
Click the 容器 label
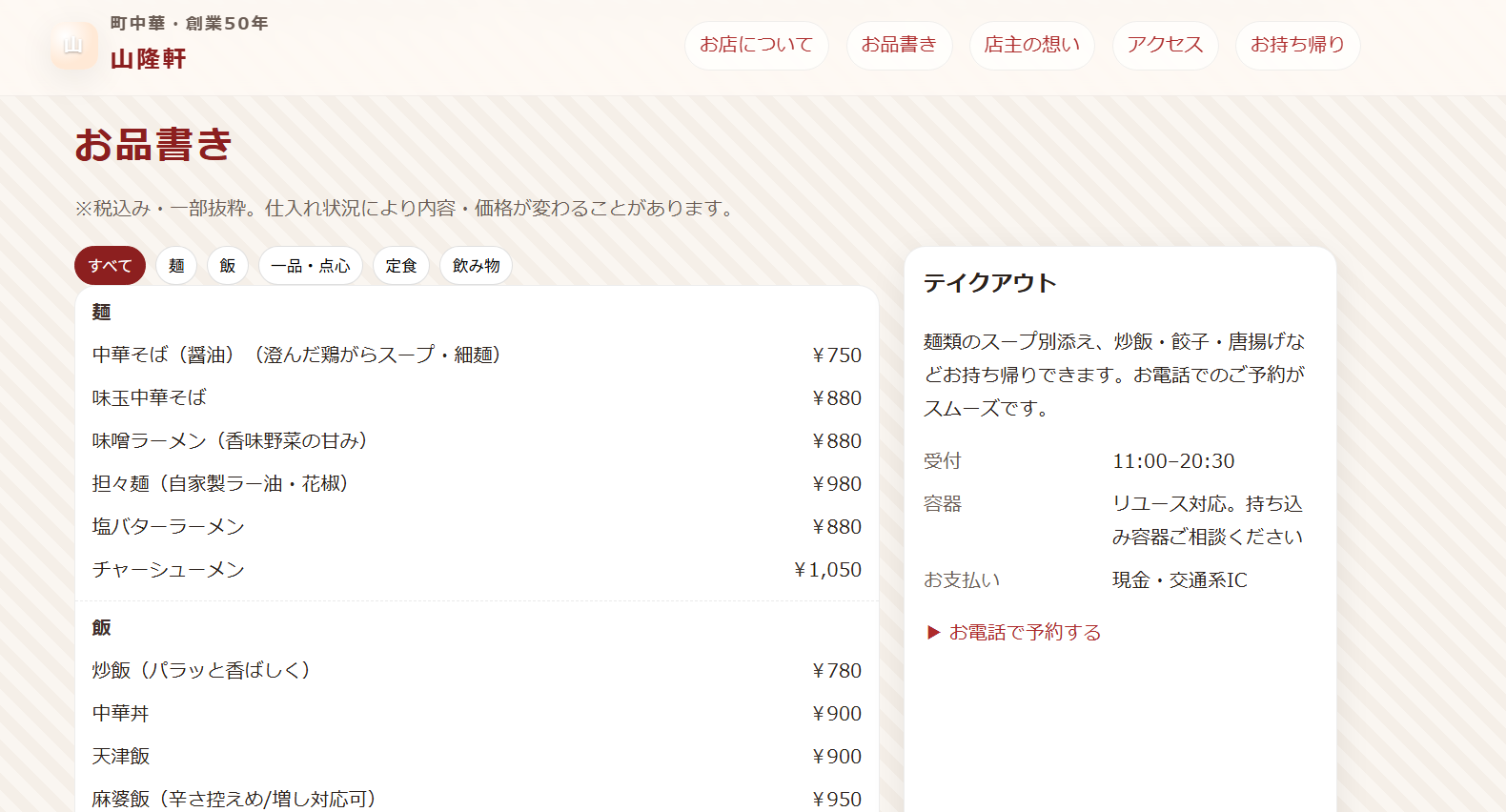pyautogui.click(x=943, y=504)
